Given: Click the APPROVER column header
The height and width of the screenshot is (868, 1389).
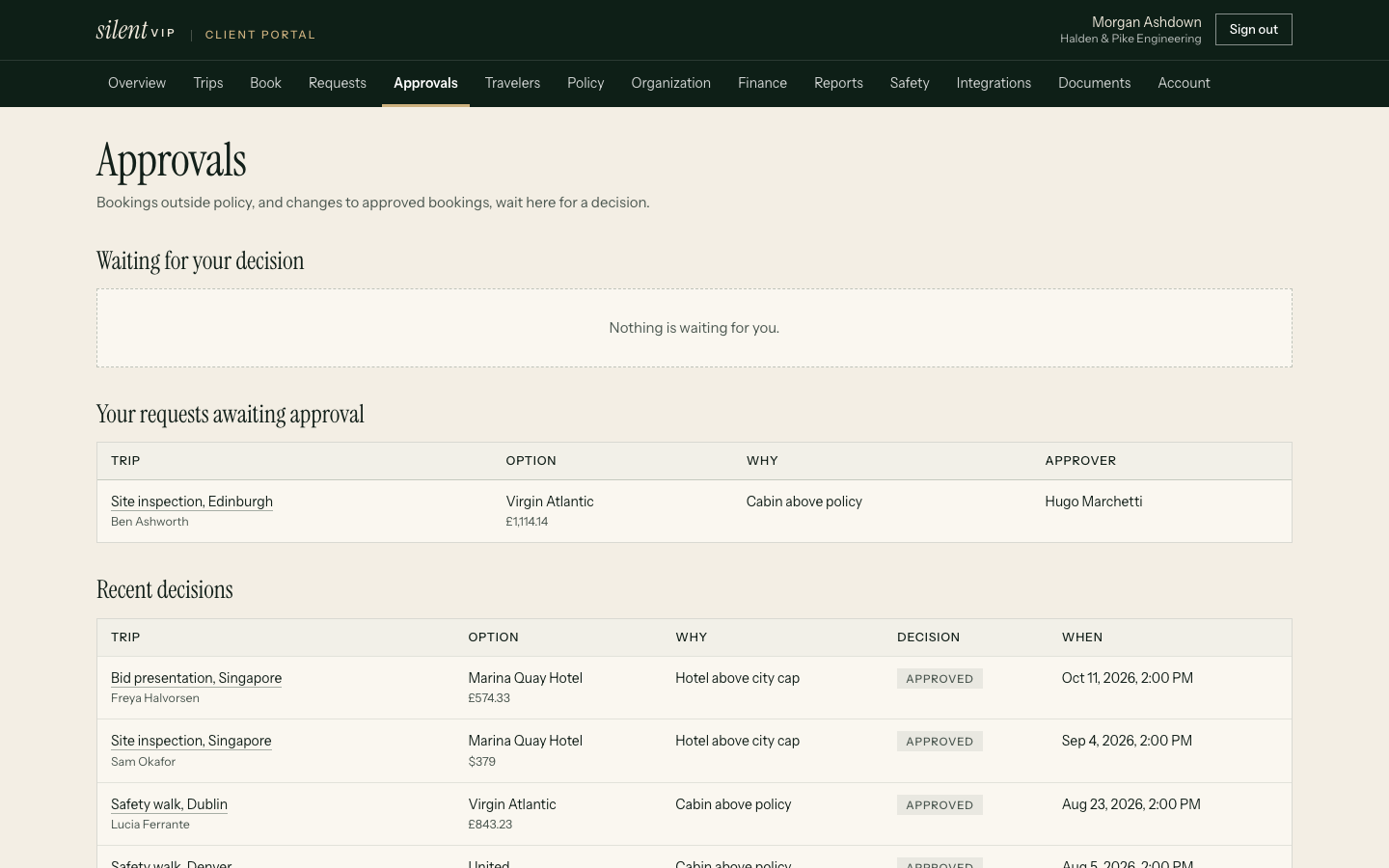Looking at the screenshot, I should point(1080,461).
